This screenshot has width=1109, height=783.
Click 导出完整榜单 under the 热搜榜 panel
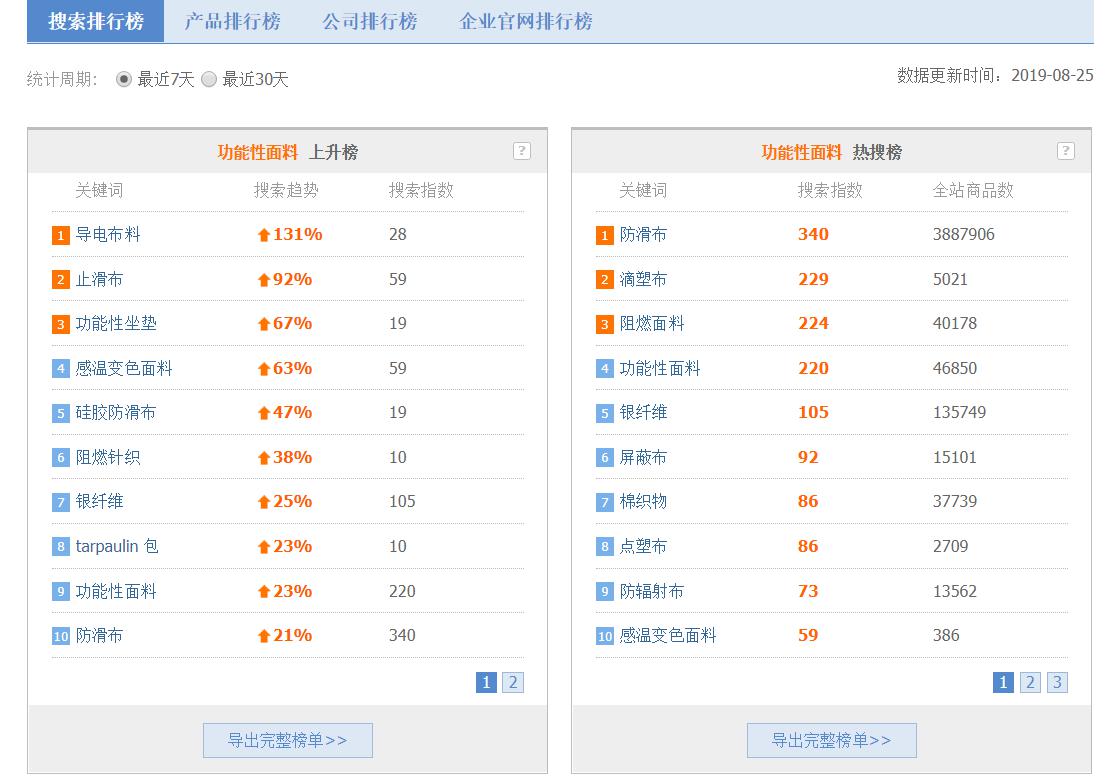pyautogui.click(x=832, y=740)
